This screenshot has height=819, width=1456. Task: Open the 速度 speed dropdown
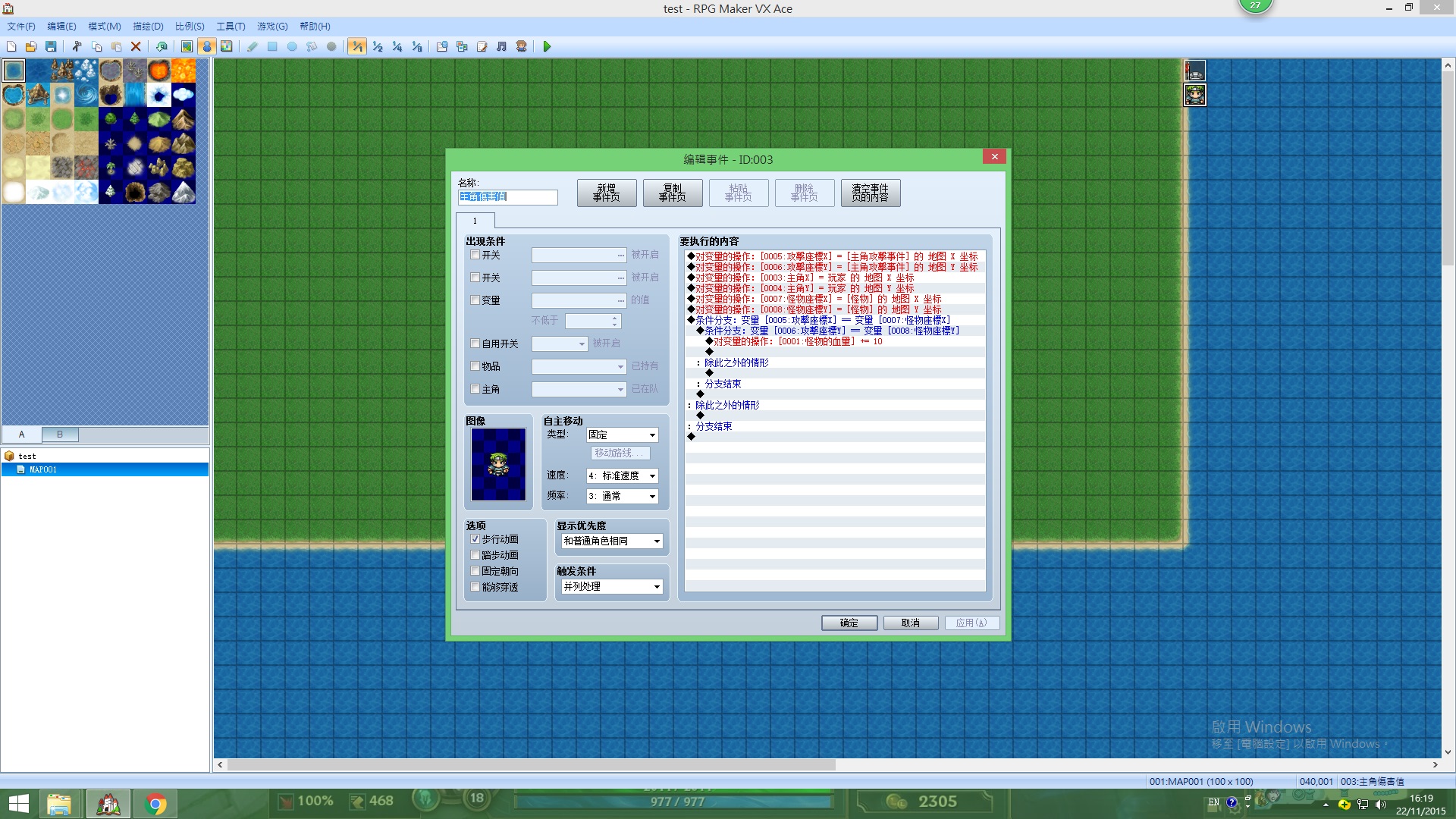(x=622, y=475)
